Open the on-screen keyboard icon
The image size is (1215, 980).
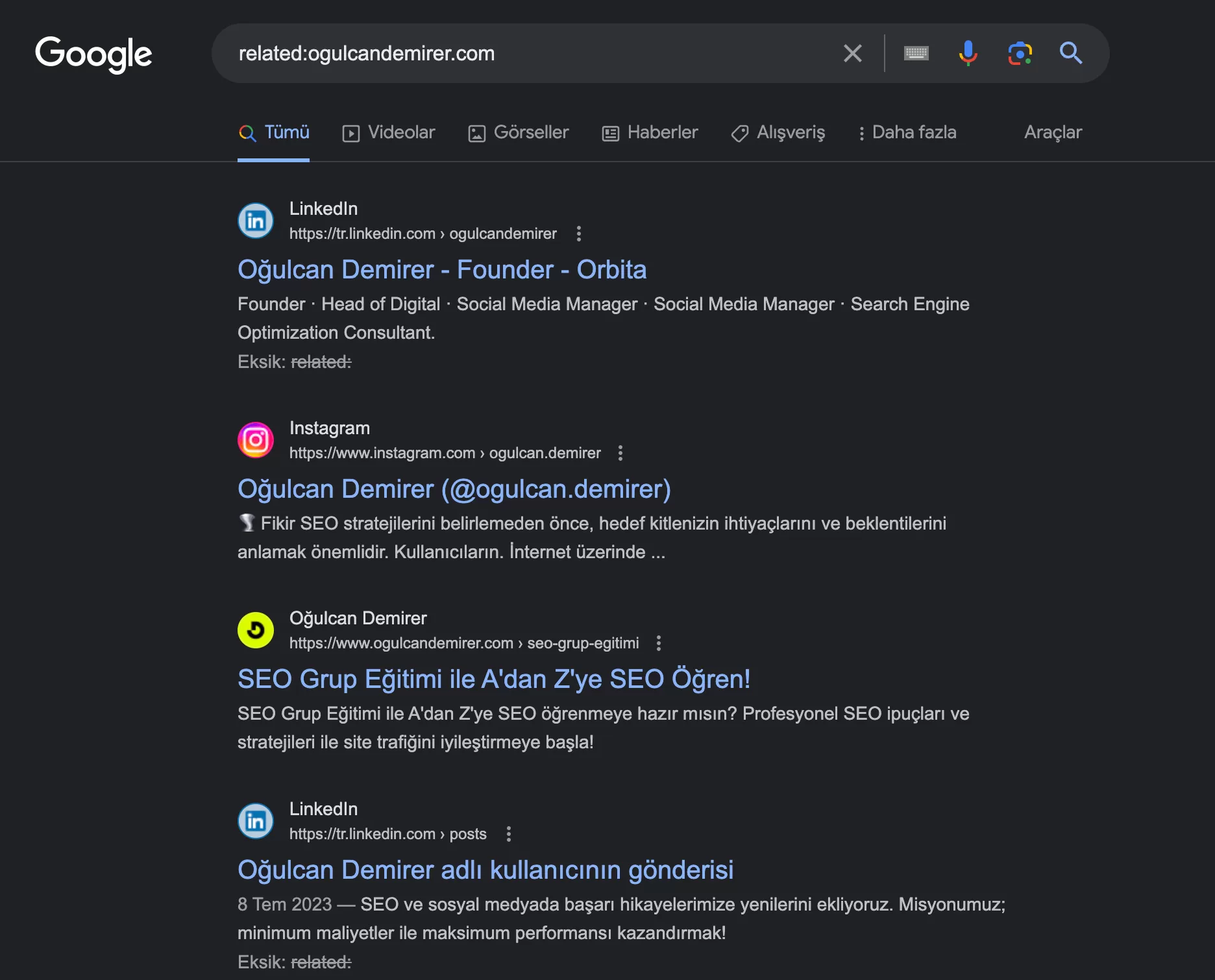click(x=916, y=53)
